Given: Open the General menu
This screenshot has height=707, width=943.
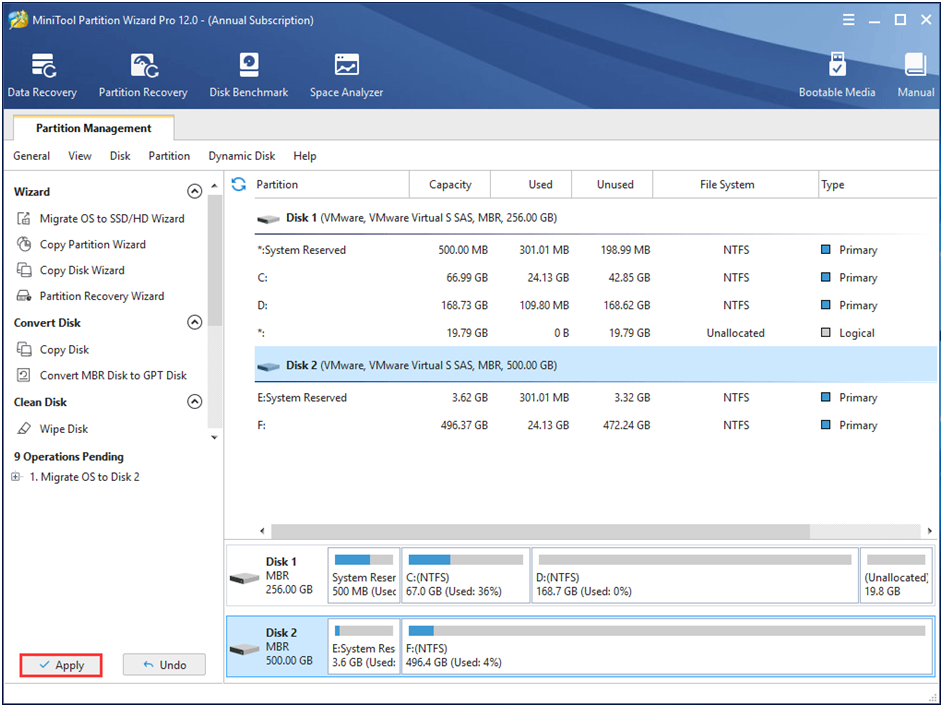Looking at the screenshot, I should [31, 156].
